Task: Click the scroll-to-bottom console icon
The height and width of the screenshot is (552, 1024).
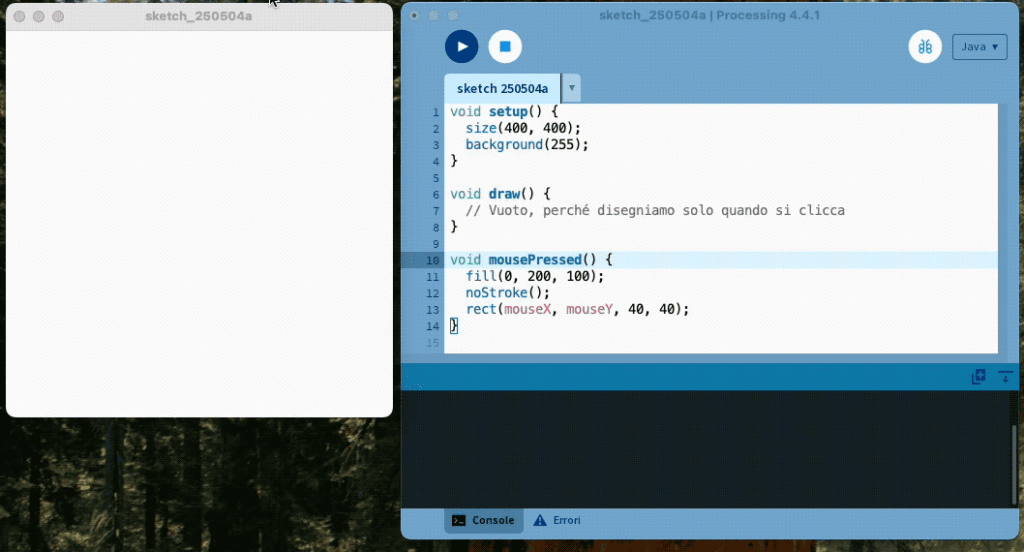Action: click(1005, 377)
